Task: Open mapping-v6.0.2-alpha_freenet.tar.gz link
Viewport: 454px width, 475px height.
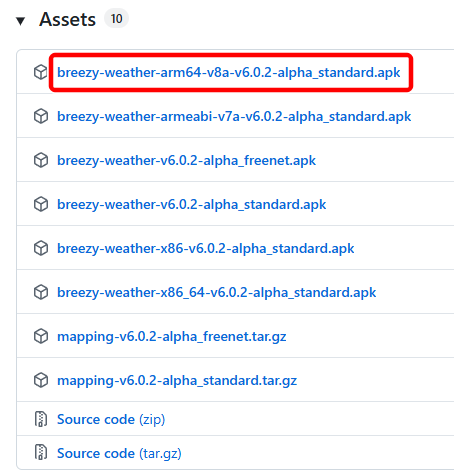Action: [172, 337]
